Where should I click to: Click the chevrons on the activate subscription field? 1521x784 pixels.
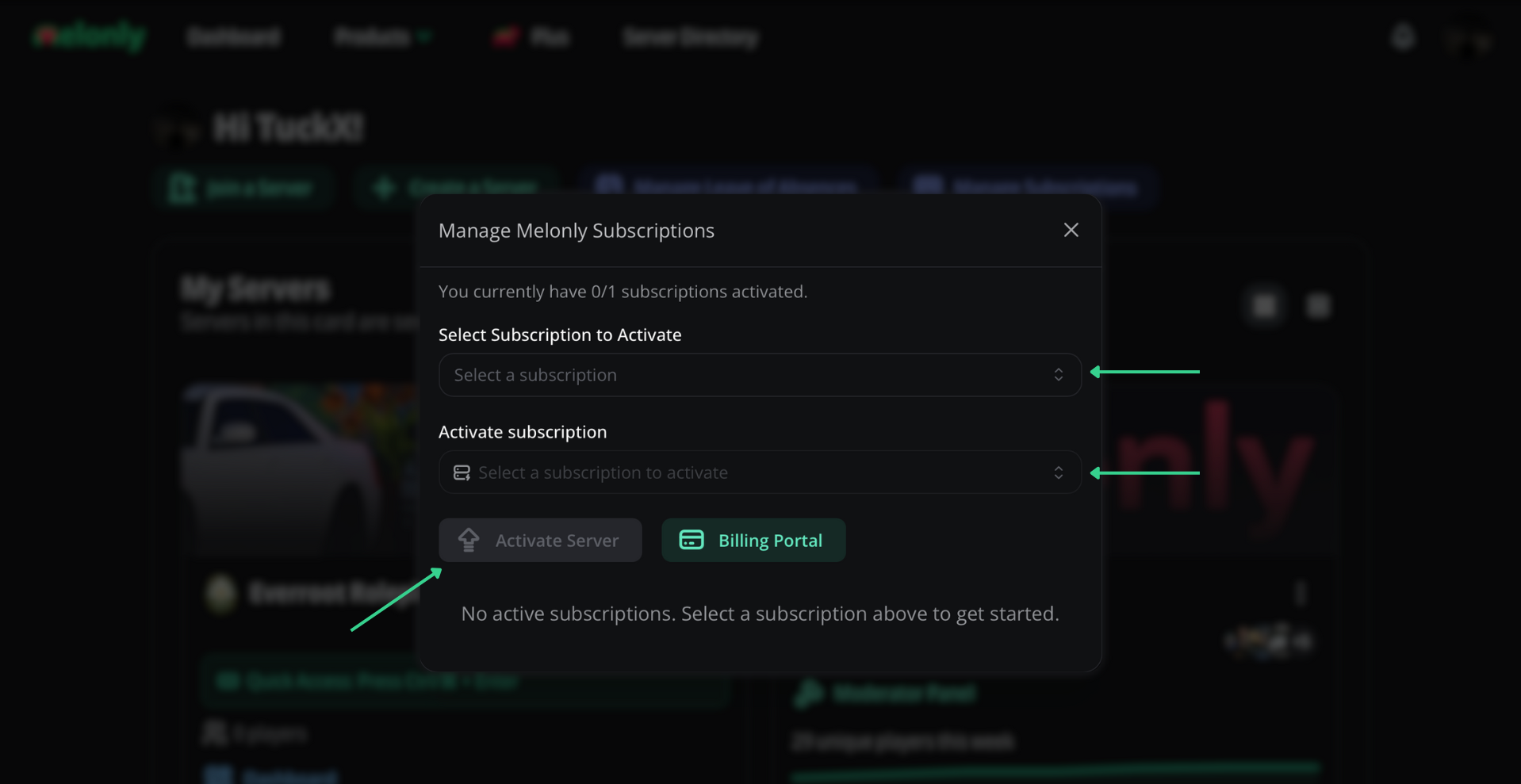[1059, 472]
